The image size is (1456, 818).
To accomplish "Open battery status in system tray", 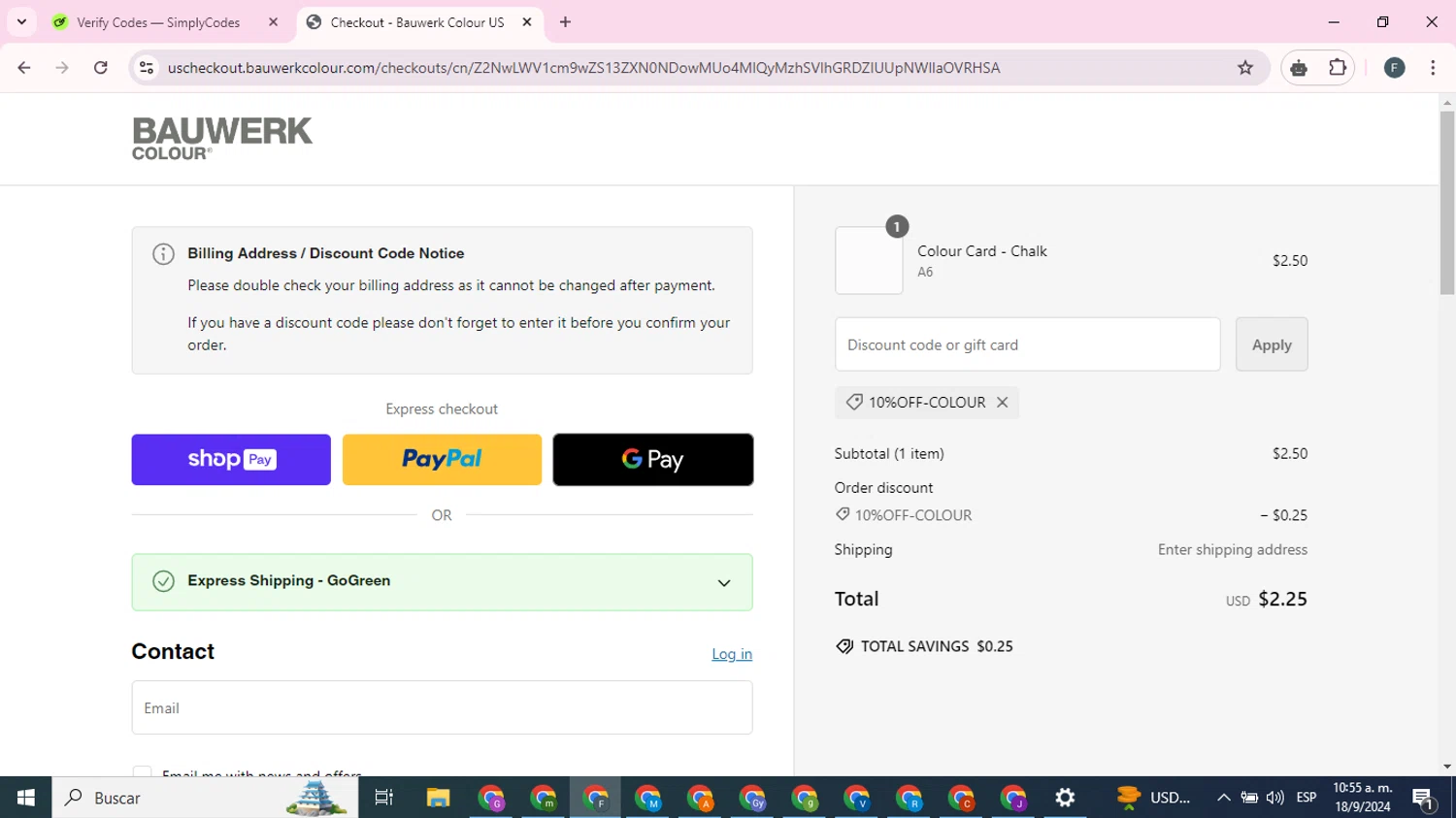I will pos(1249,798).
